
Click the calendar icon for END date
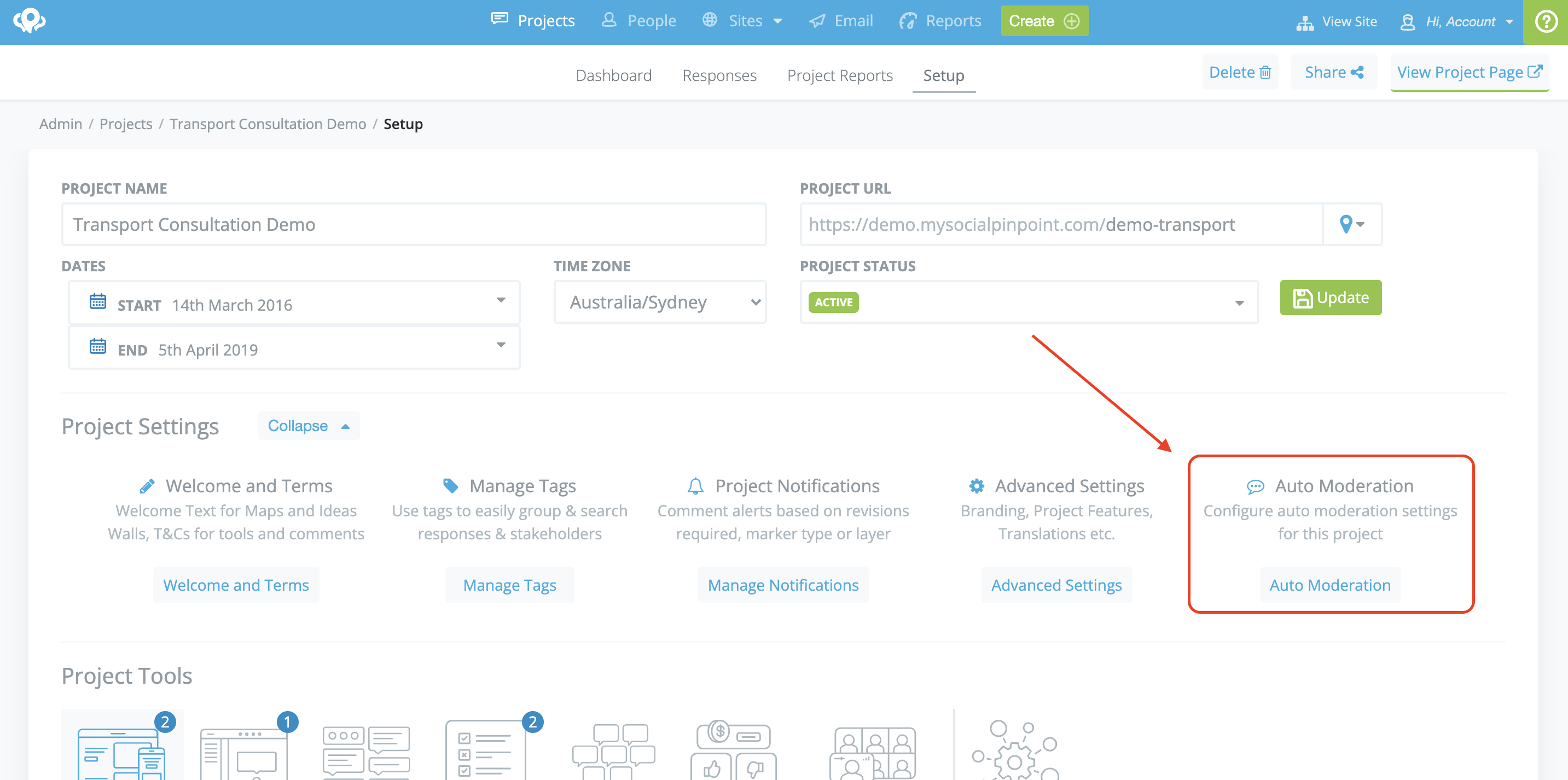pyautogui.click(x=97, y=347)
